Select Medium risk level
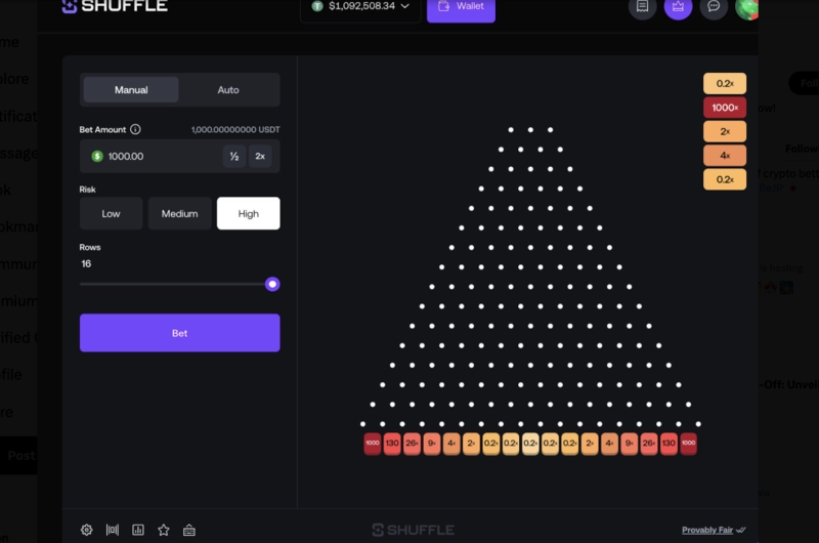 [x=180, y=213]
